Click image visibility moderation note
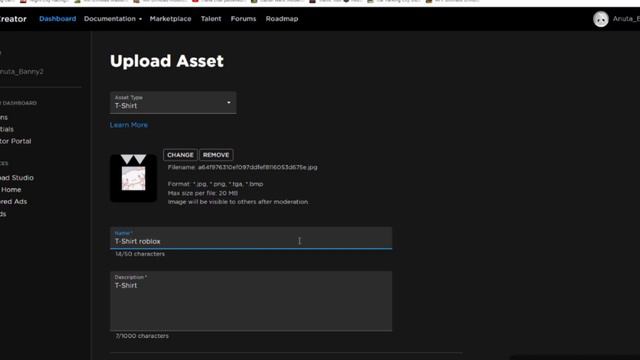 pos(238,202)
